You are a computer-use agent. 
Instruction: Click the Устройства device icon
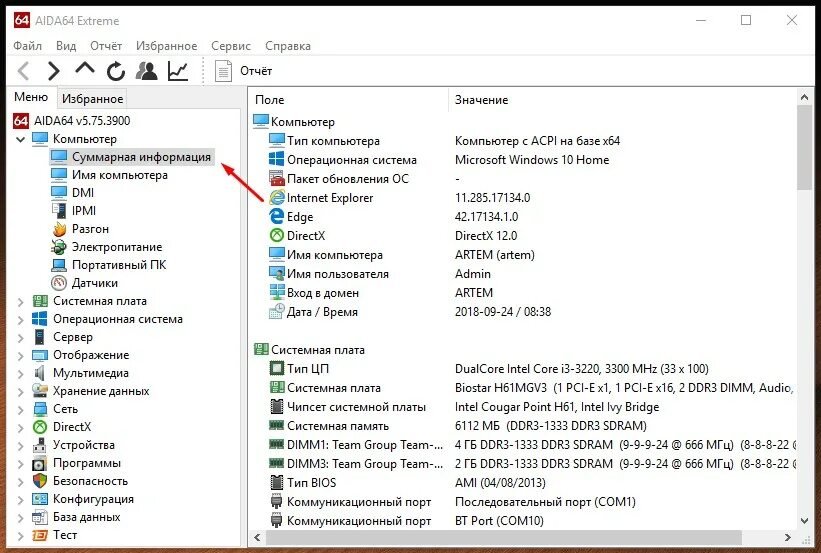(x=40, y=445)
